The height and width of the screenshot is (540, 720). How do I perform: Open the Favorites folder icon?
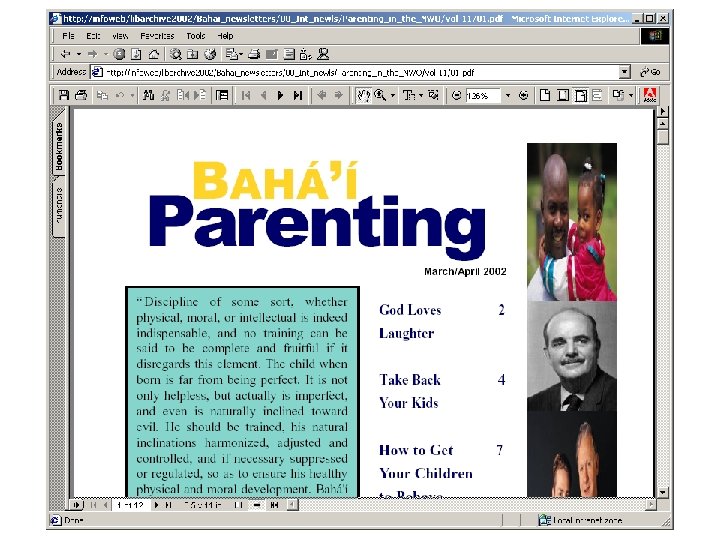point(192,54)
